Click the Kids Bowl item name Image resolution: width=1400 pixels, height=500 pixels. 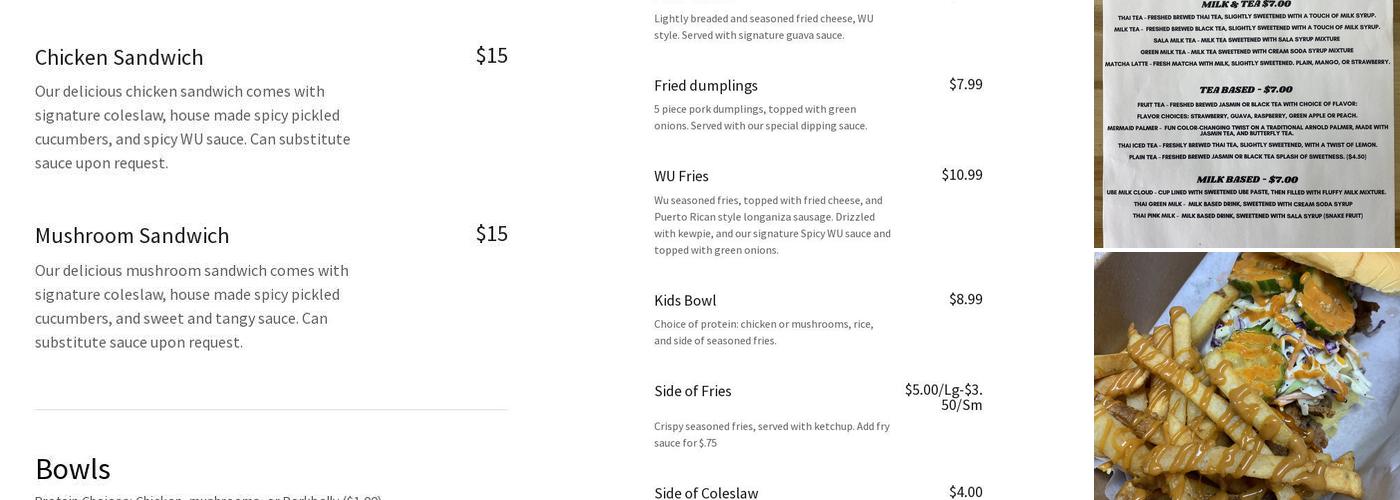685,301
